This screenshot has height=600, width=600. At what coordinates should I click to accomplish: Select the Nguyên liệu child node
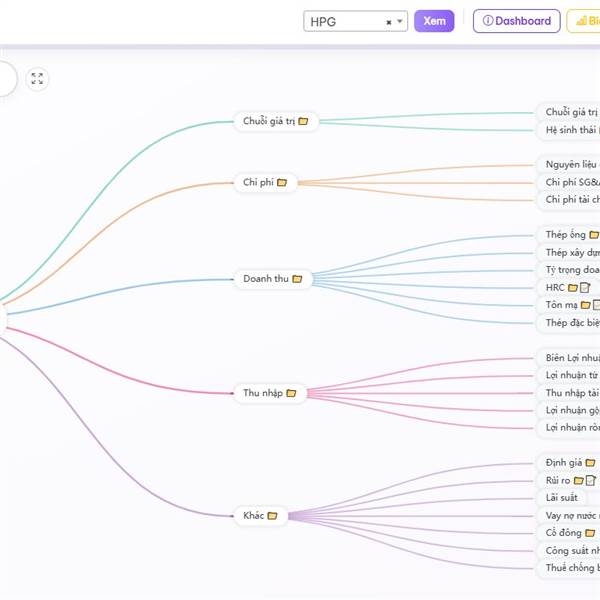(568, 165)
